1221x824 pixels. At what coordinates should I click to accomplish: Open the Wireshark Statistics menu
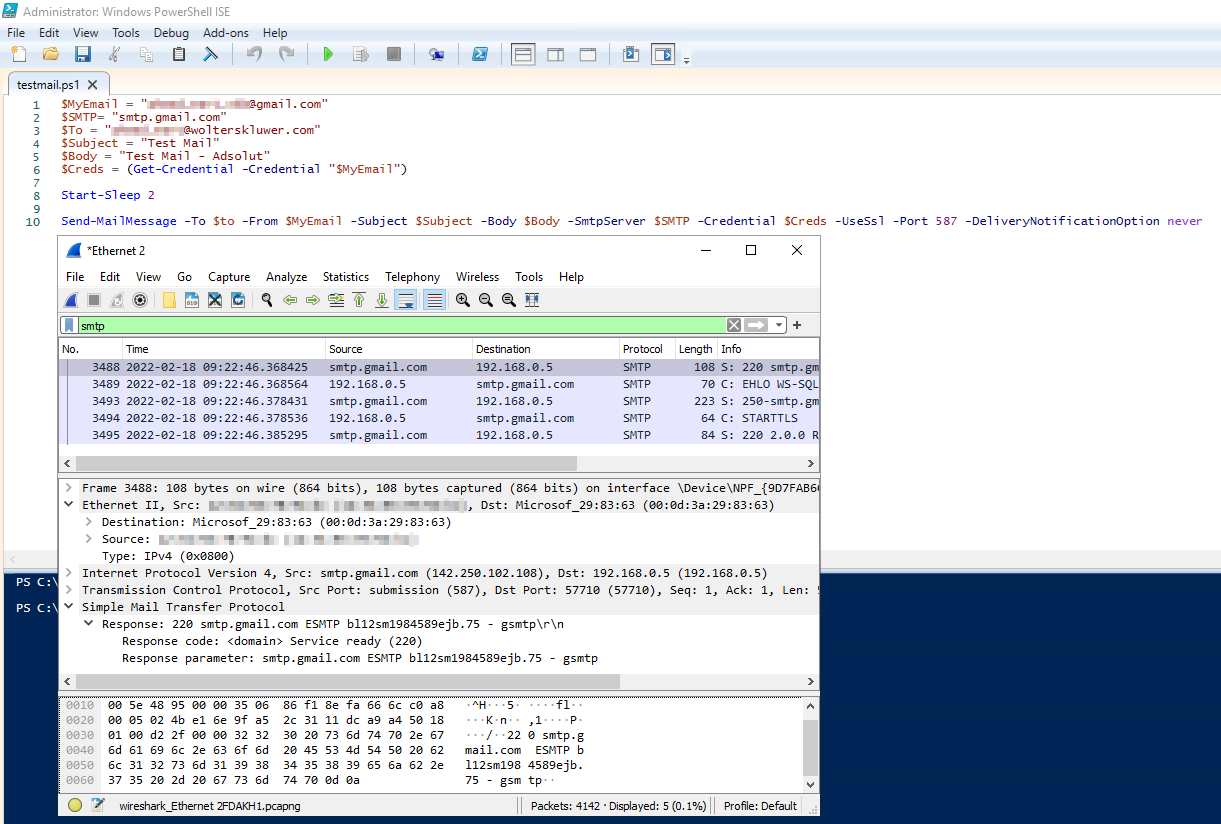click(x=345, y=277)
